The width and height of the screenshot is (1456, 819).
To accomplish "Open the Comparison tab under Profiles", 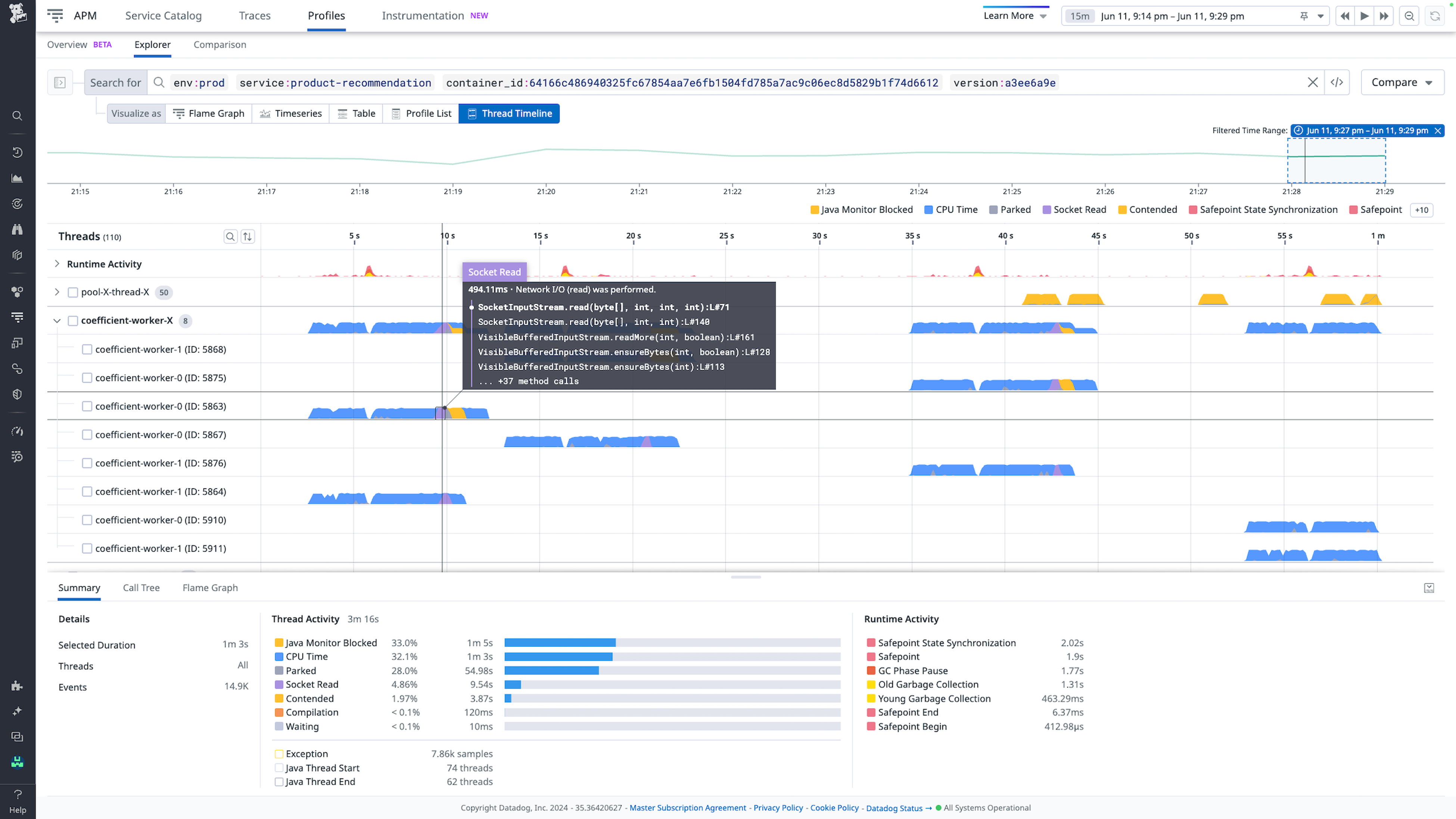I will coord(220,45).
